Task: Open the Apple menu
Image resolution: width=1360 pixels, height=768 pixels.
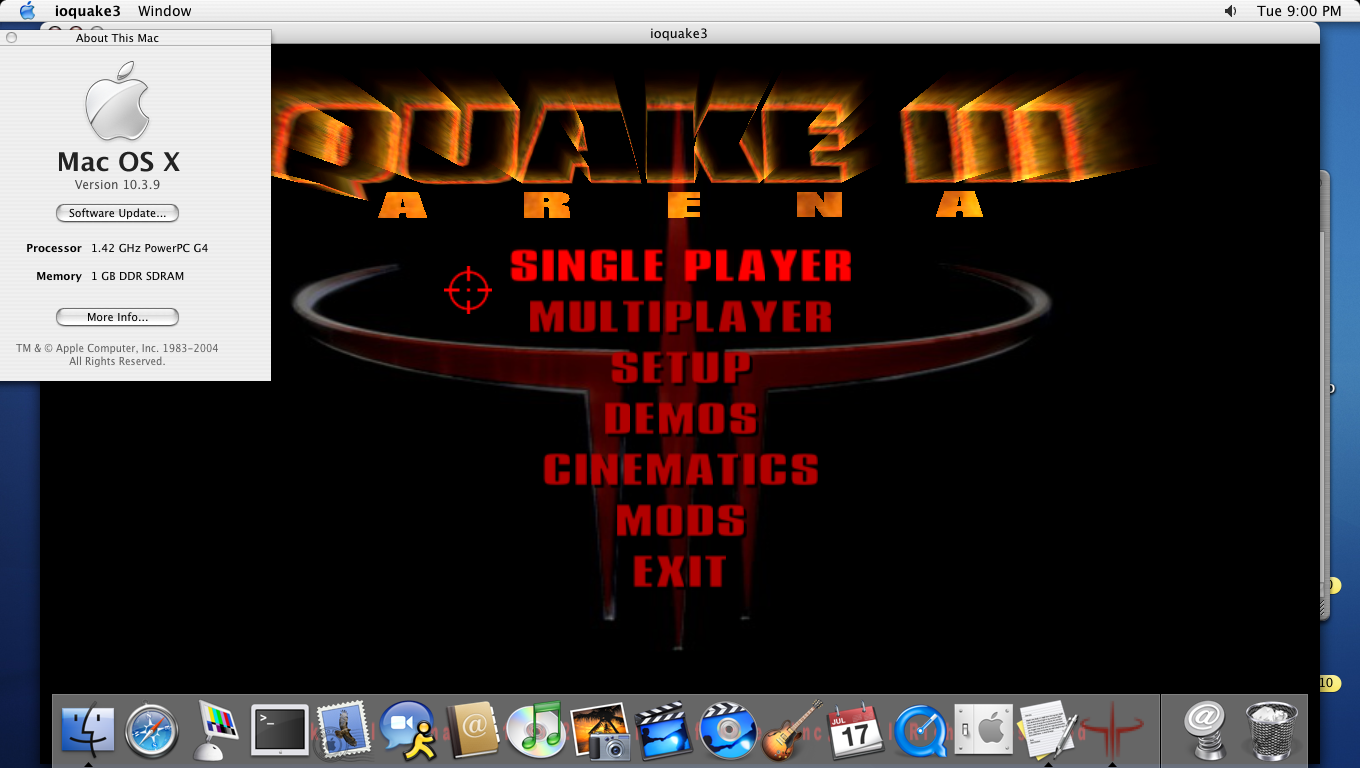Action: click(28, 11)
